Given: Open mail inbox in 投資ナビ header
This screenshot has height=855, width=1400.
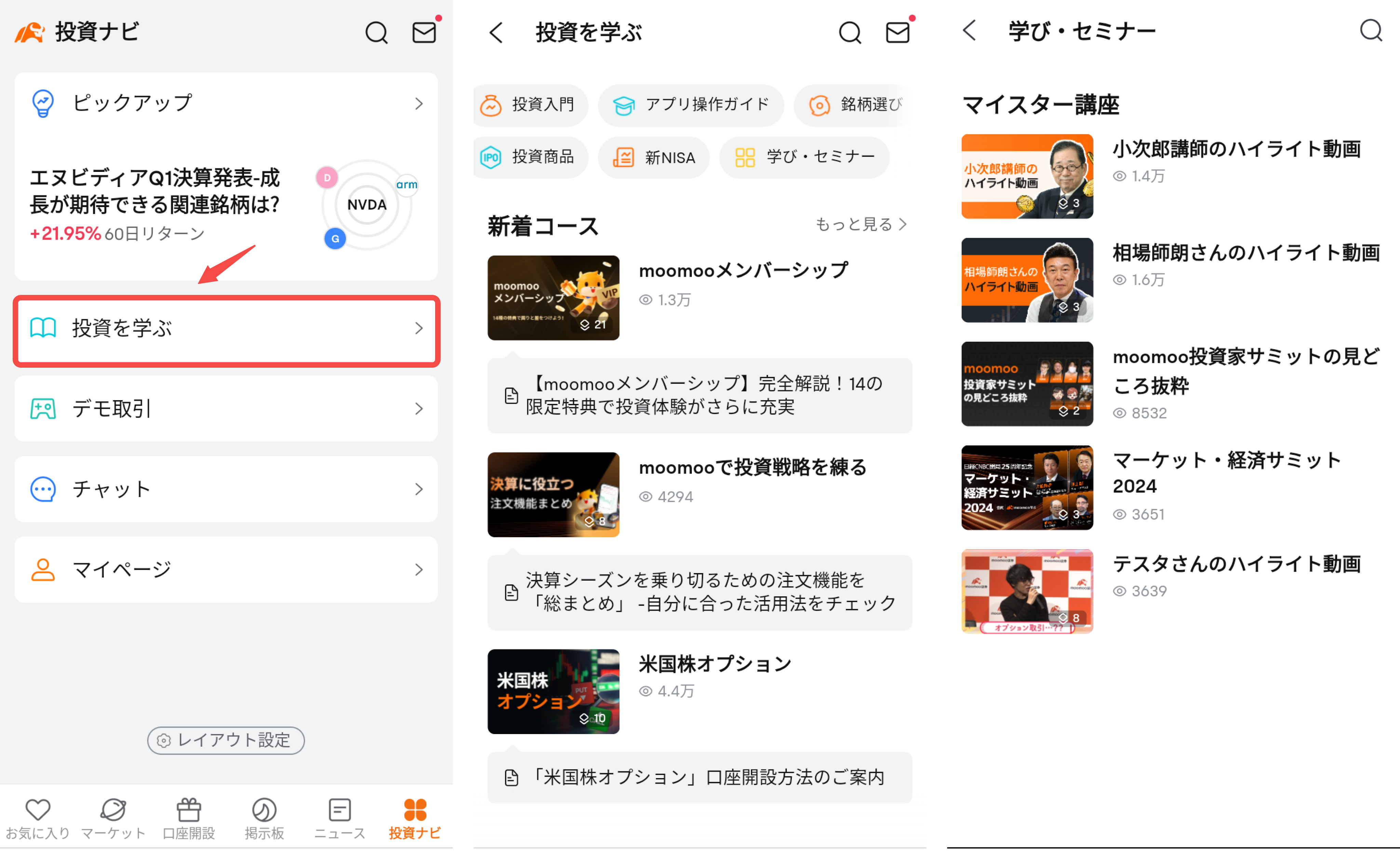Looking at the screenshot, I should pyautogui.click(x=425, y=32).
